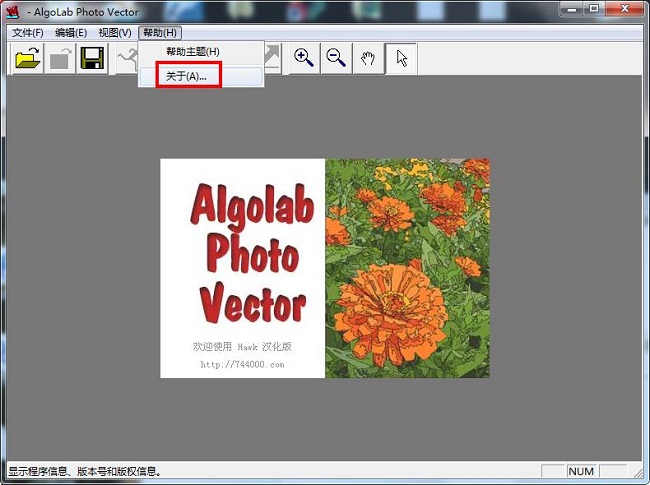Close the AlgoLab Photo Vector window

click(625, 9)
